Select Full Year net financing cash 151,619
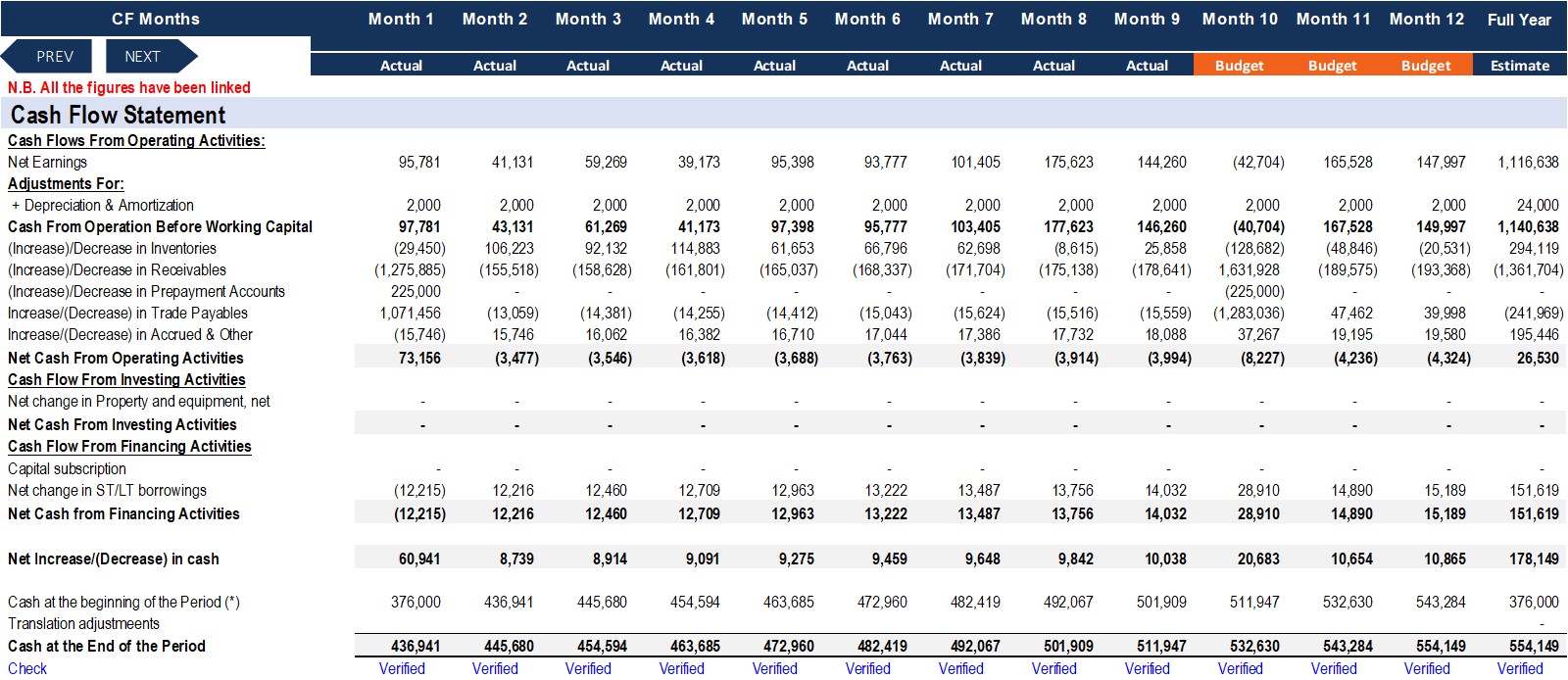This screenshot has width=1568, height=680. point(1534,513)
